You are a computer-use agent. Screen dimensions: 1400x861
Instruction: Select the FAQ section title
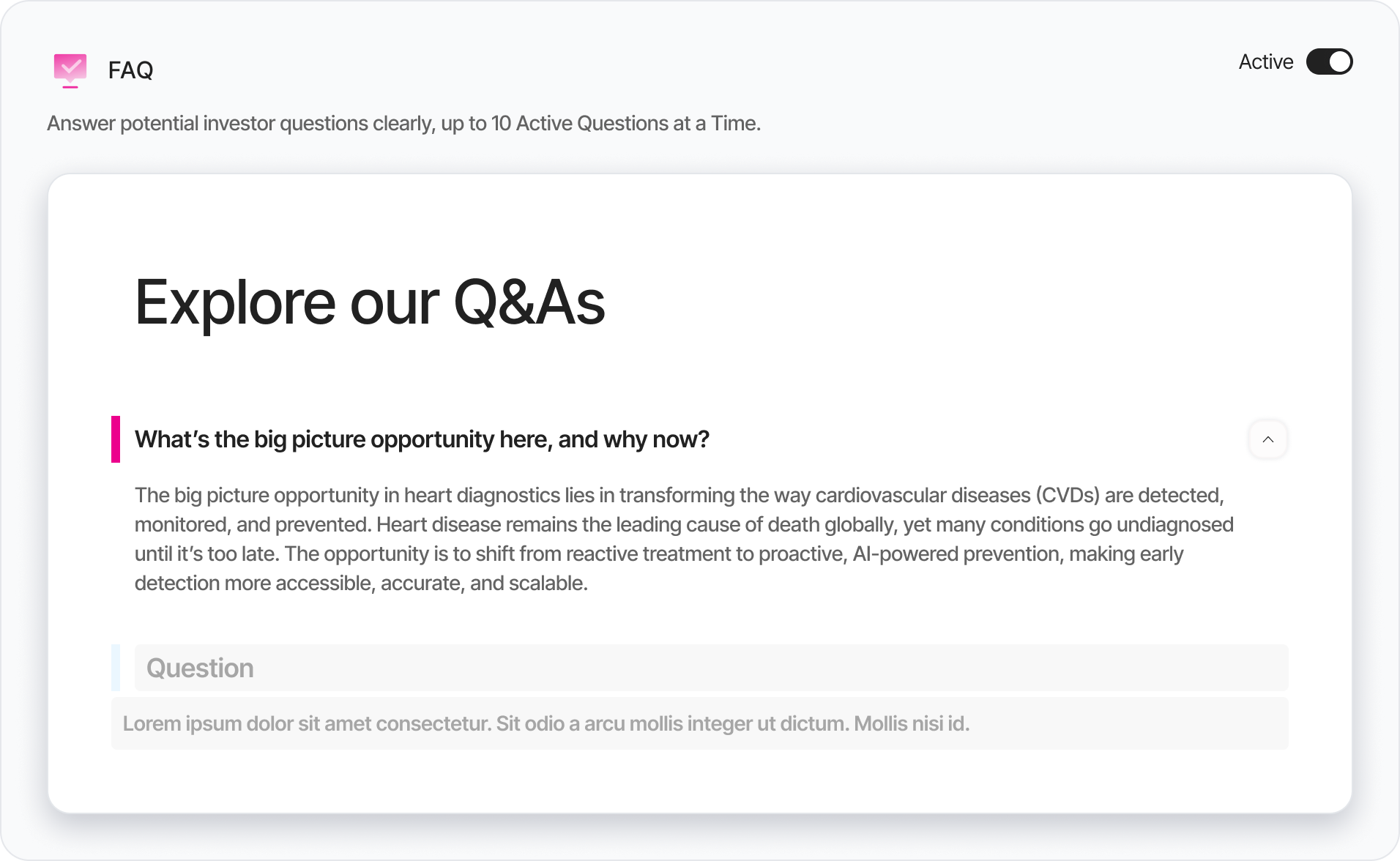130,70
